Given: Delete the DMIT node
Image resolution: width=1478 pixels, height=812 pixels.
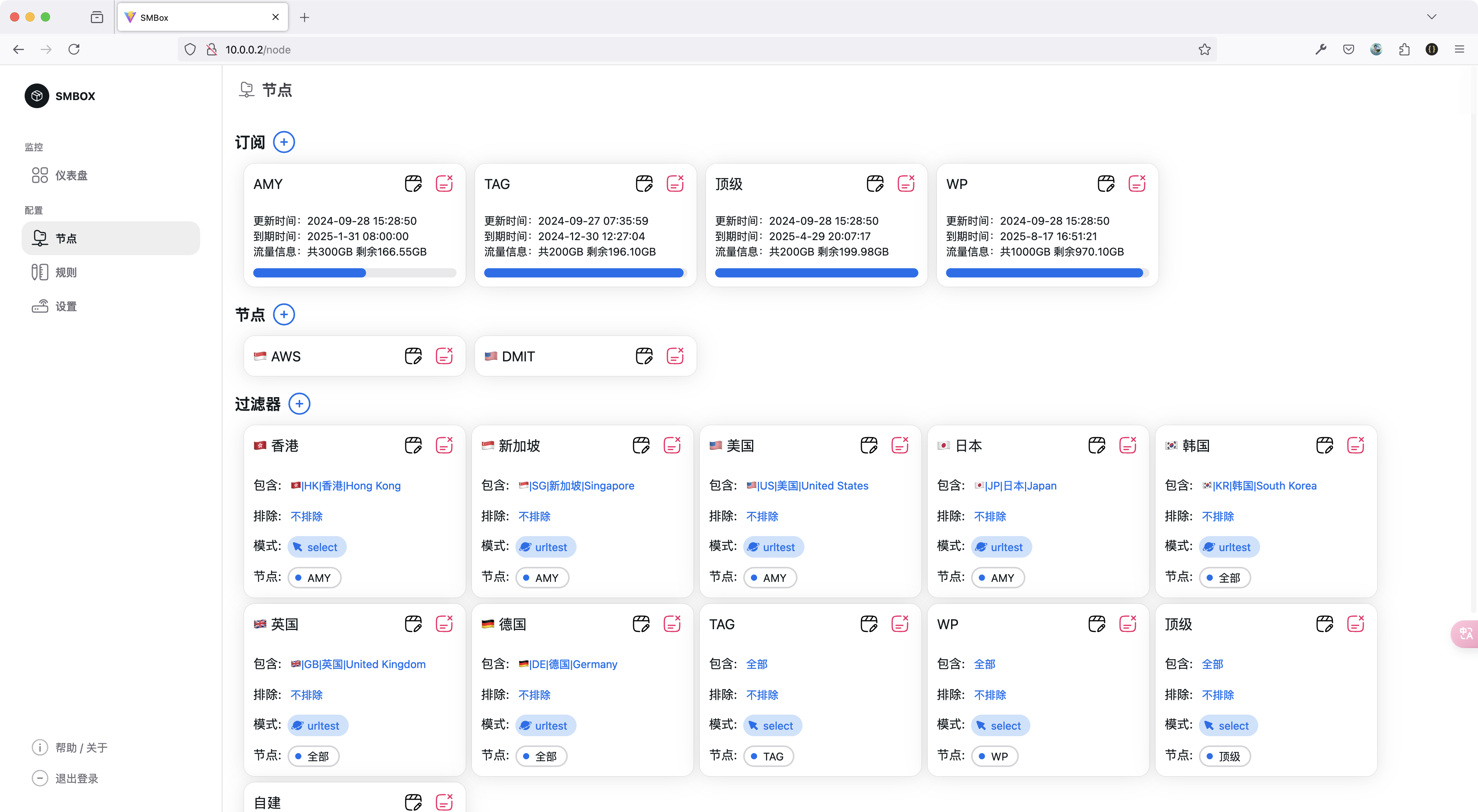Looking at the screenshot, I should point(675,356).
